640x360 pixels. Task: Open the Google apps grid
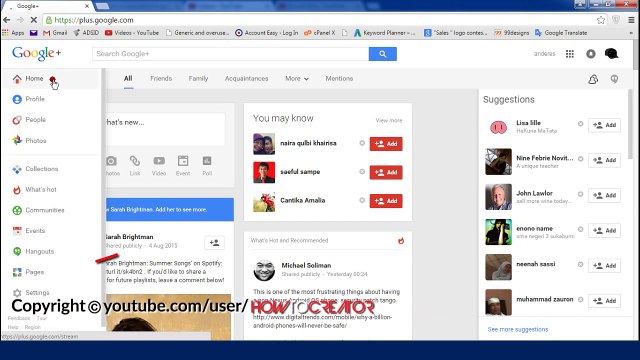click(x=570, y=54)
